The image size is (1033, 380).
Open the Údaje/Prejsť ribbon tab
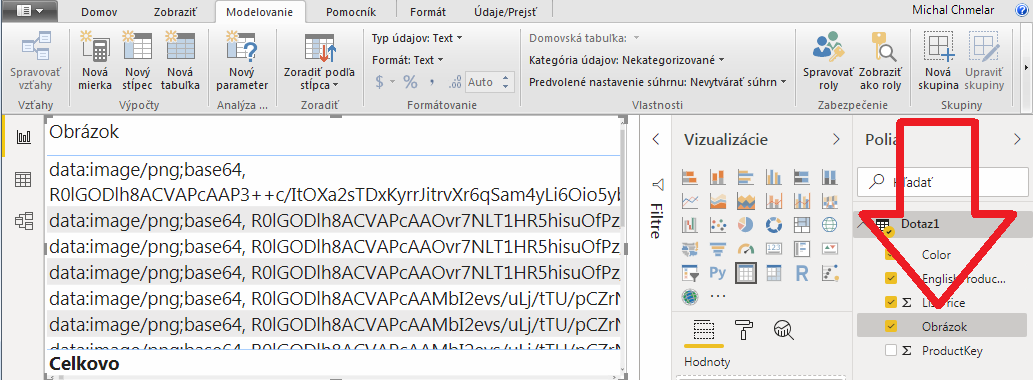506,12
